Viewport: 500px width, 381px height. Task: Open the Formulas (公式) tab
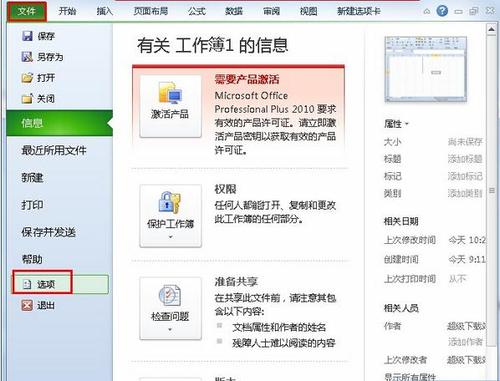(x=197, y=11)
